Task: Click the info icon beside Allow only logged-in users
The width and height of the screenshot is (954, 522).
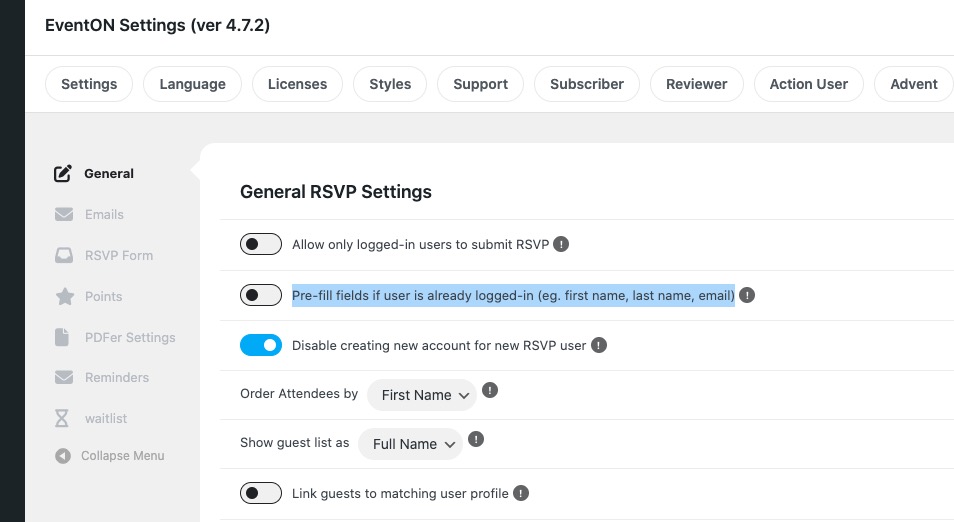Action: point(561,244)
